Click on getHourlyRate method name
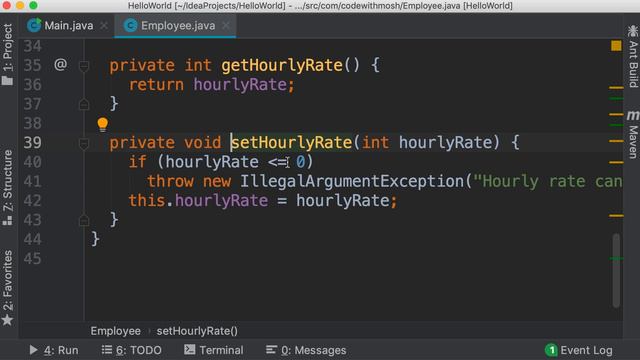This screenshot has width=640, height=360. 282,65
